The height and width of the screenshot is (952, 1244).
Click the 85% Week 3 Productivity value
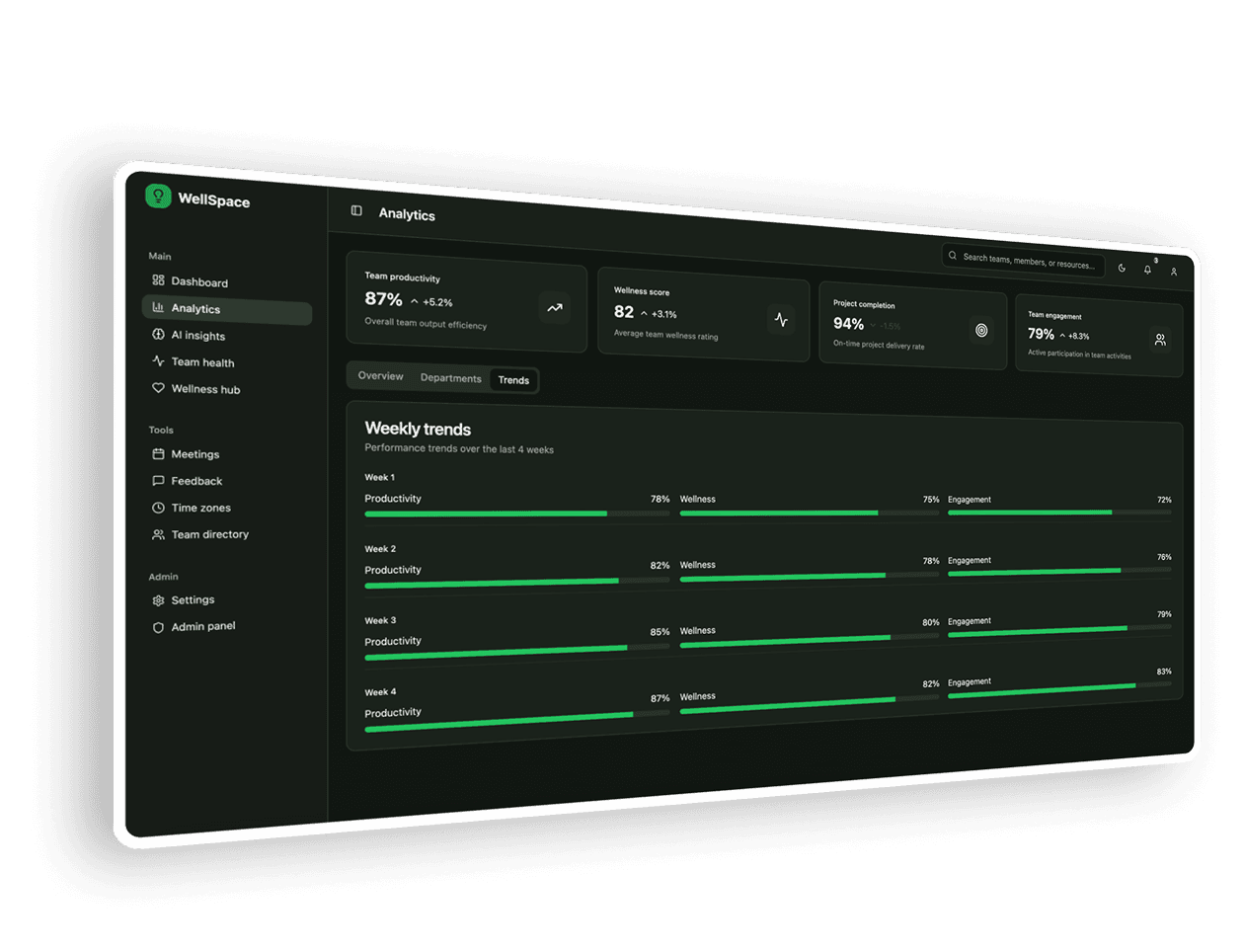[x=660, y=632]
